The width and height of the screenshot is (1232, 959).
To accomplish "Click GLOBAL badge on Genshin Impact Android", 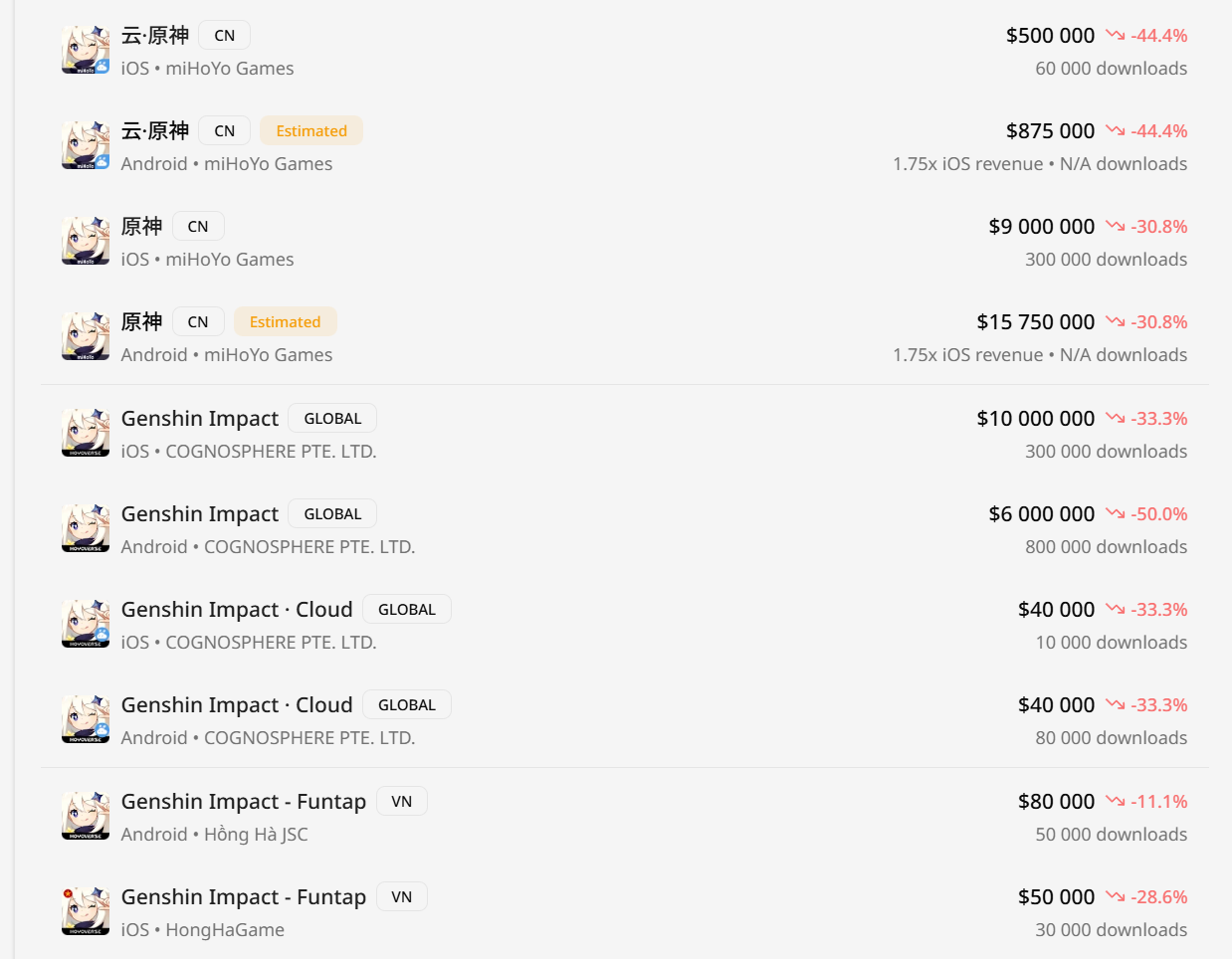I will 332,514.
